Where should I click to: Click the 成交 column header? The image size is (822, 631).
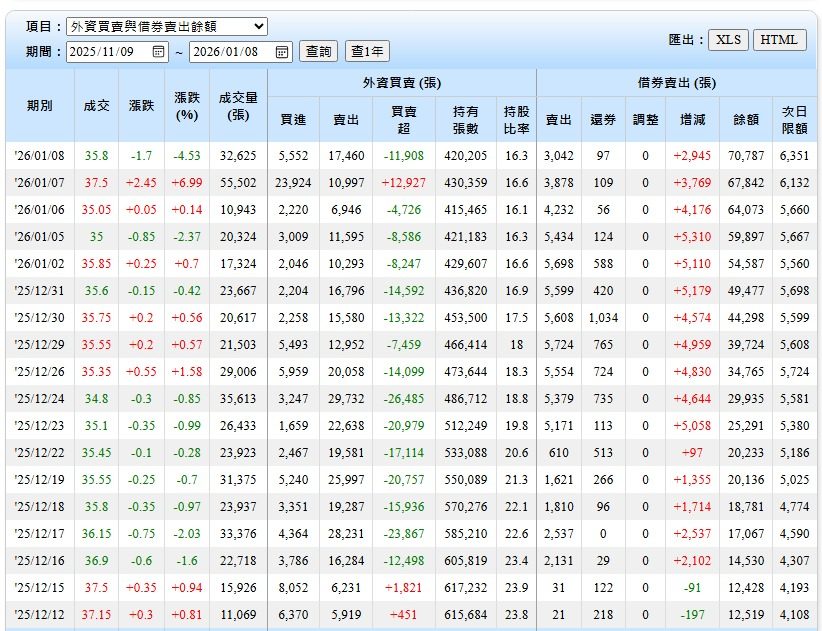pos(96,105)
